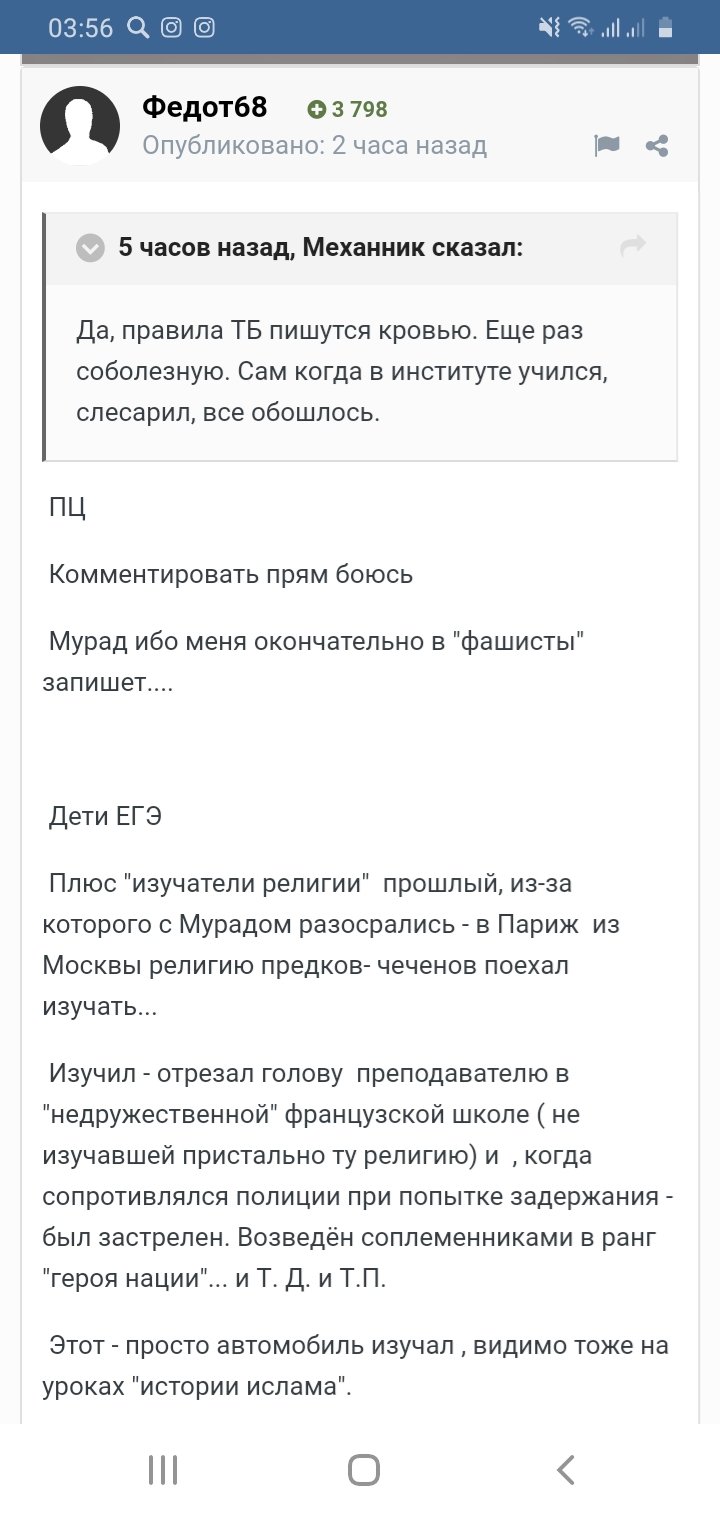The width and height of the screenshot is (720, 1520).
Task: Open the Федот68 username link
Action: [x=205, y=108]
